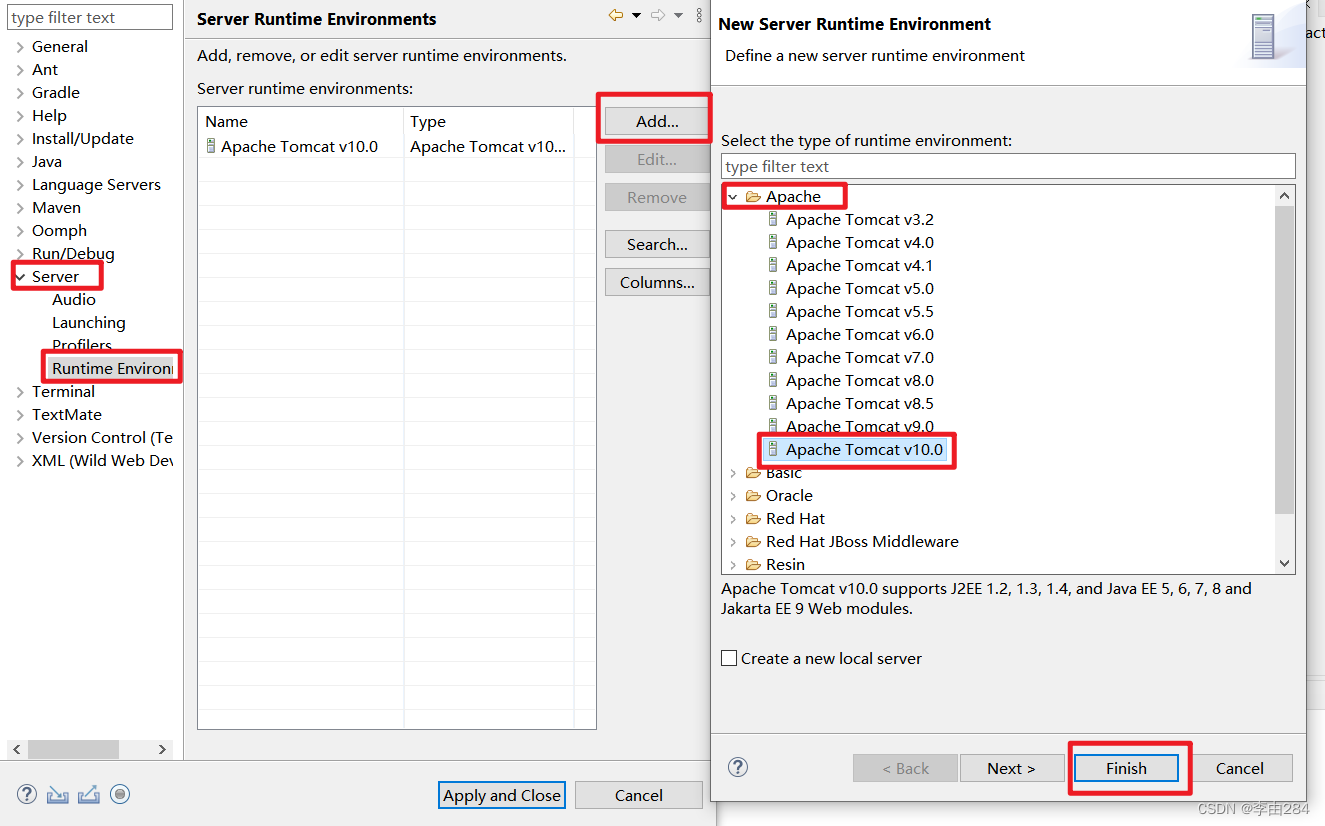
Task: Expand the Red Hat JBoss Middleware chevron
Action: coord(733,542)
